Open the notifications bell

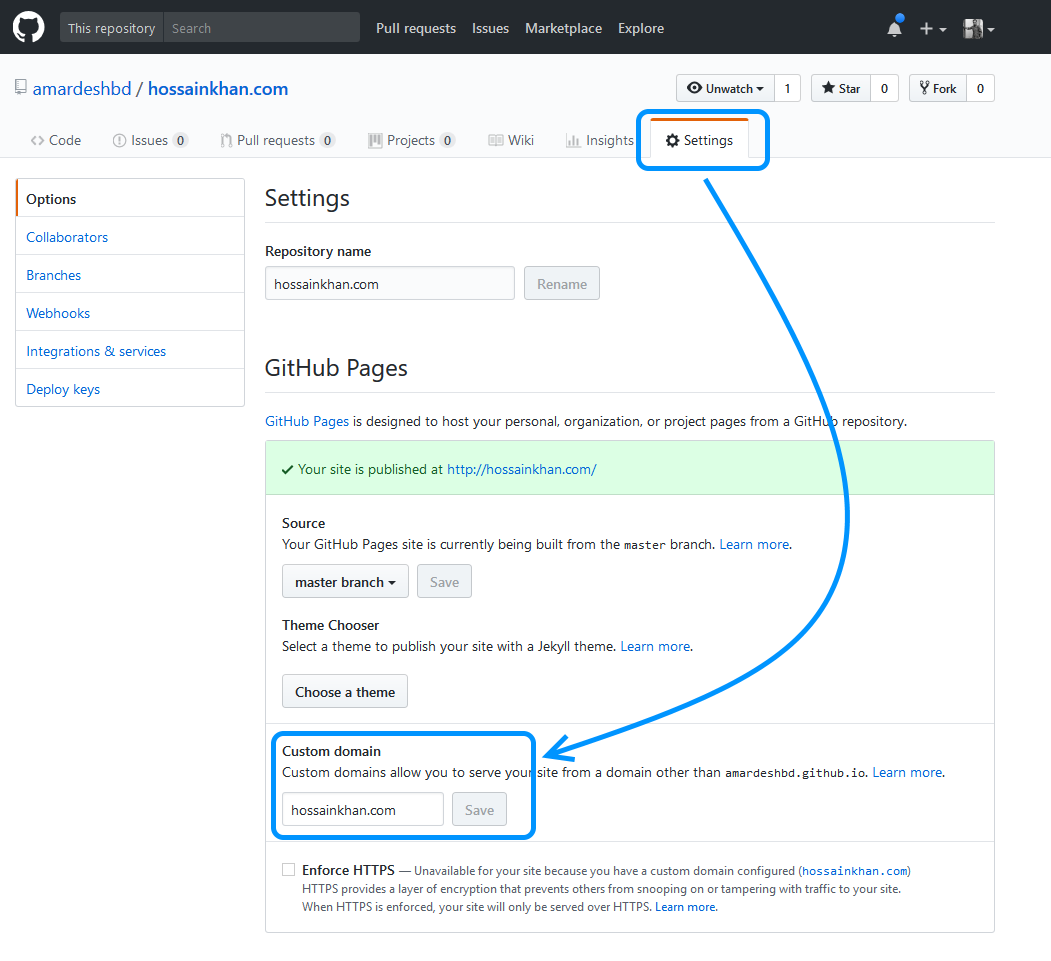pyautogui.click(x=892, y=28)
